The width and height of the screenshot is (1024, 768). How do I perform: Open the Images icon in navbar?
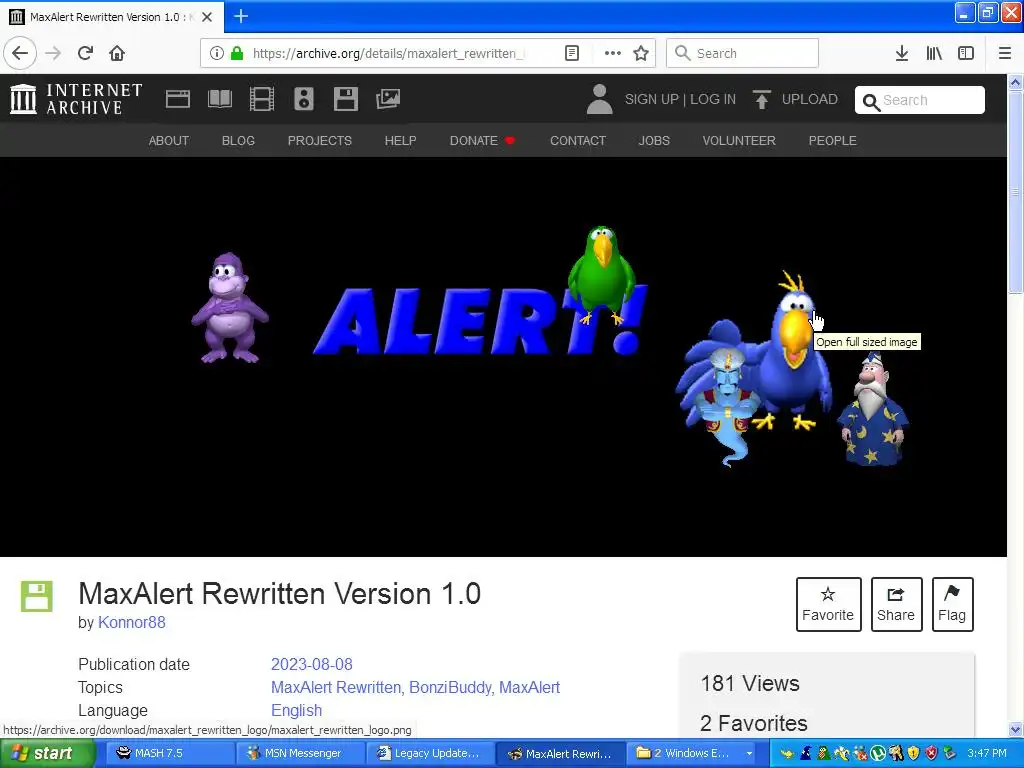click(x=388, y=99)
